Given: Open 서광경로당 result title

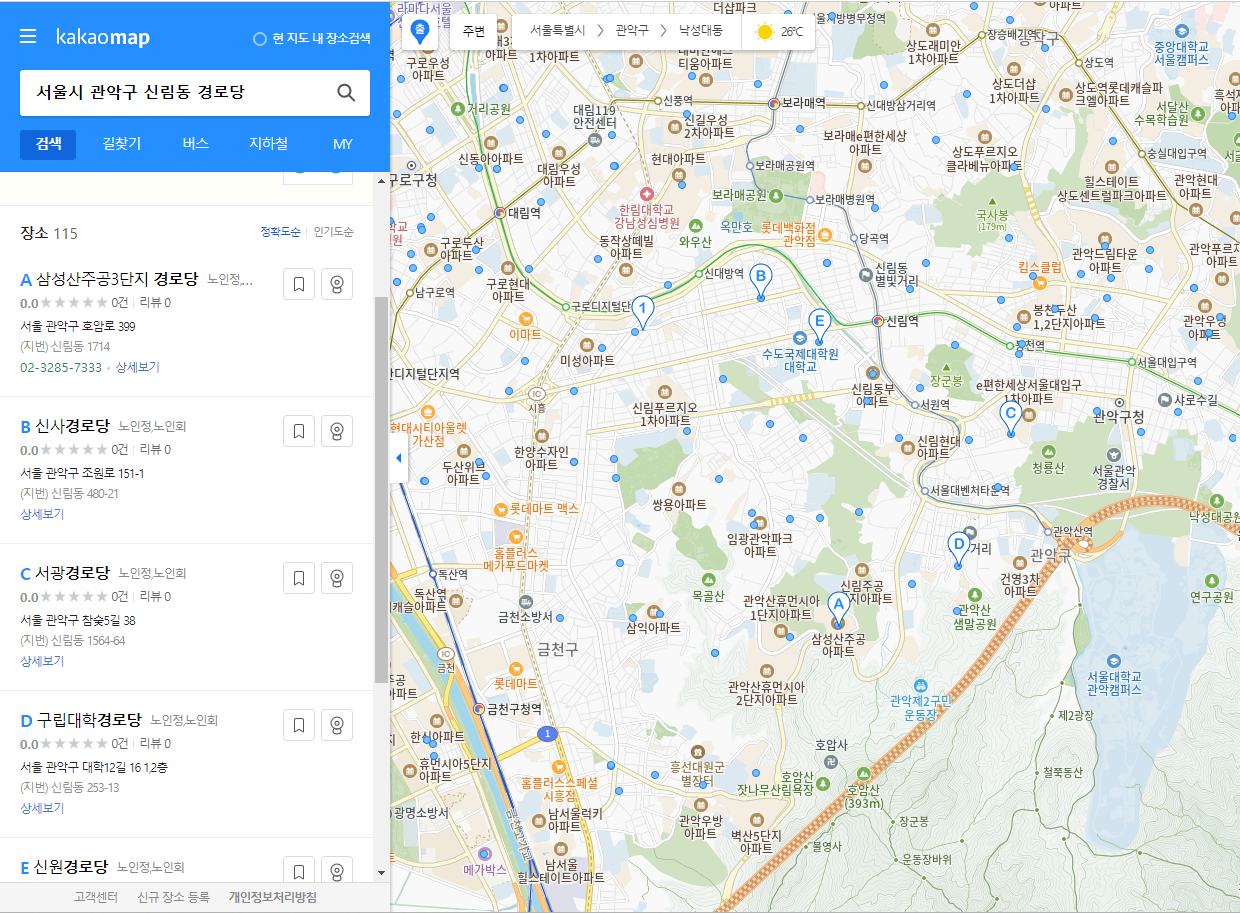Looking at the screenshot, I should [73, 573].
